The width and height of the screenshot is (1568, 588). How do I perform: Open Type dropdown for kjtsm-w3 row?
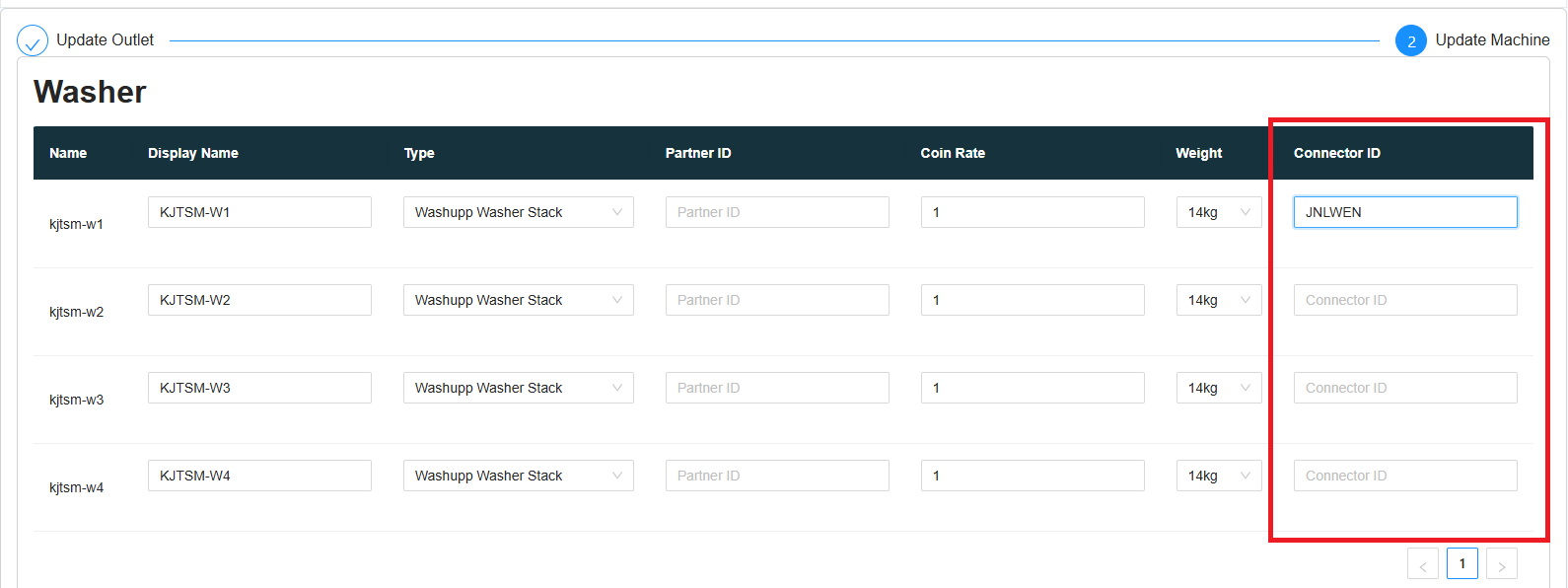[x=519, y=388]
